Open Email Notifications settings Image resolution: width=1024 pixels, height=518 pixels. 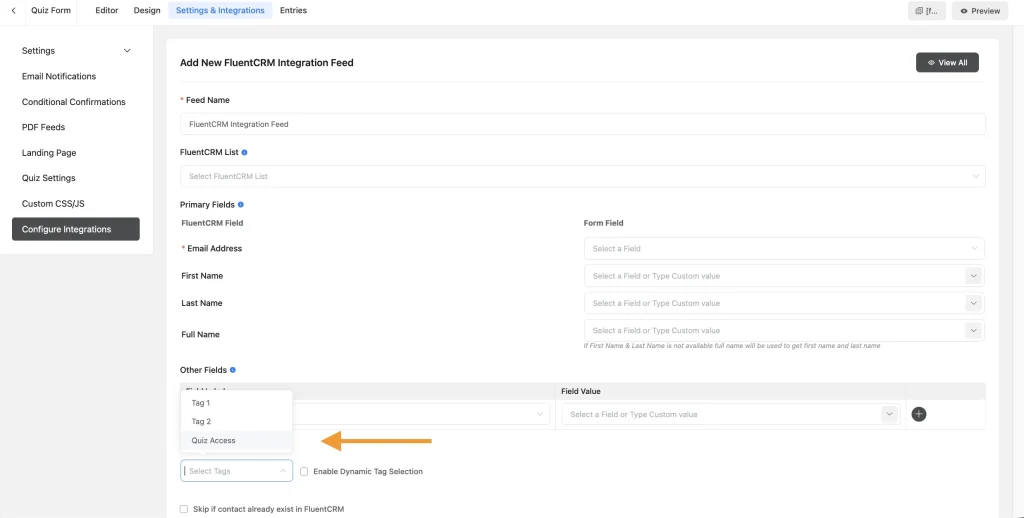[59, 76]
